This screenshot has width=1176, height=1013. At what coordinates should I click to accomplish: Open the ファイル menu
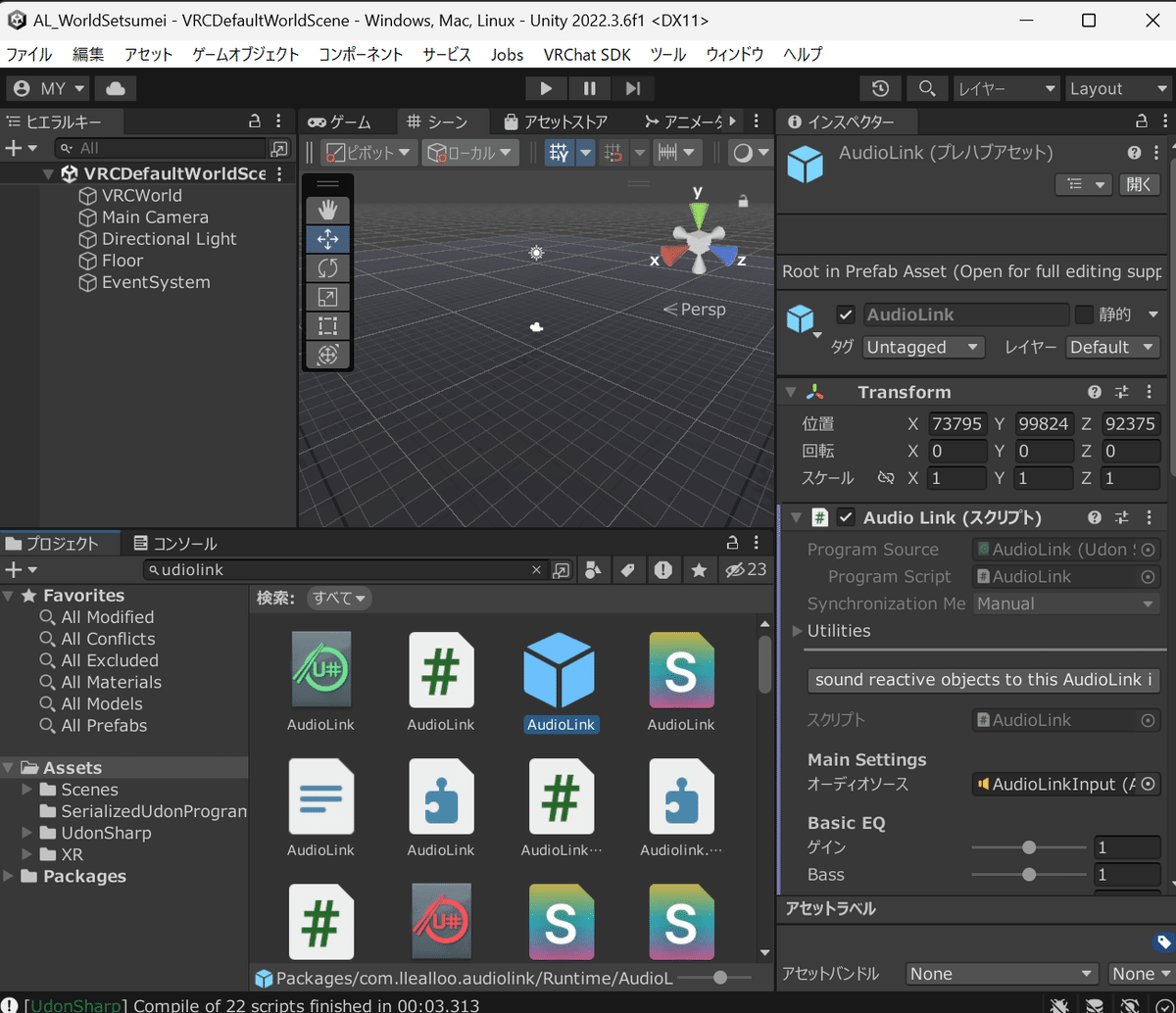pos(29,55)
